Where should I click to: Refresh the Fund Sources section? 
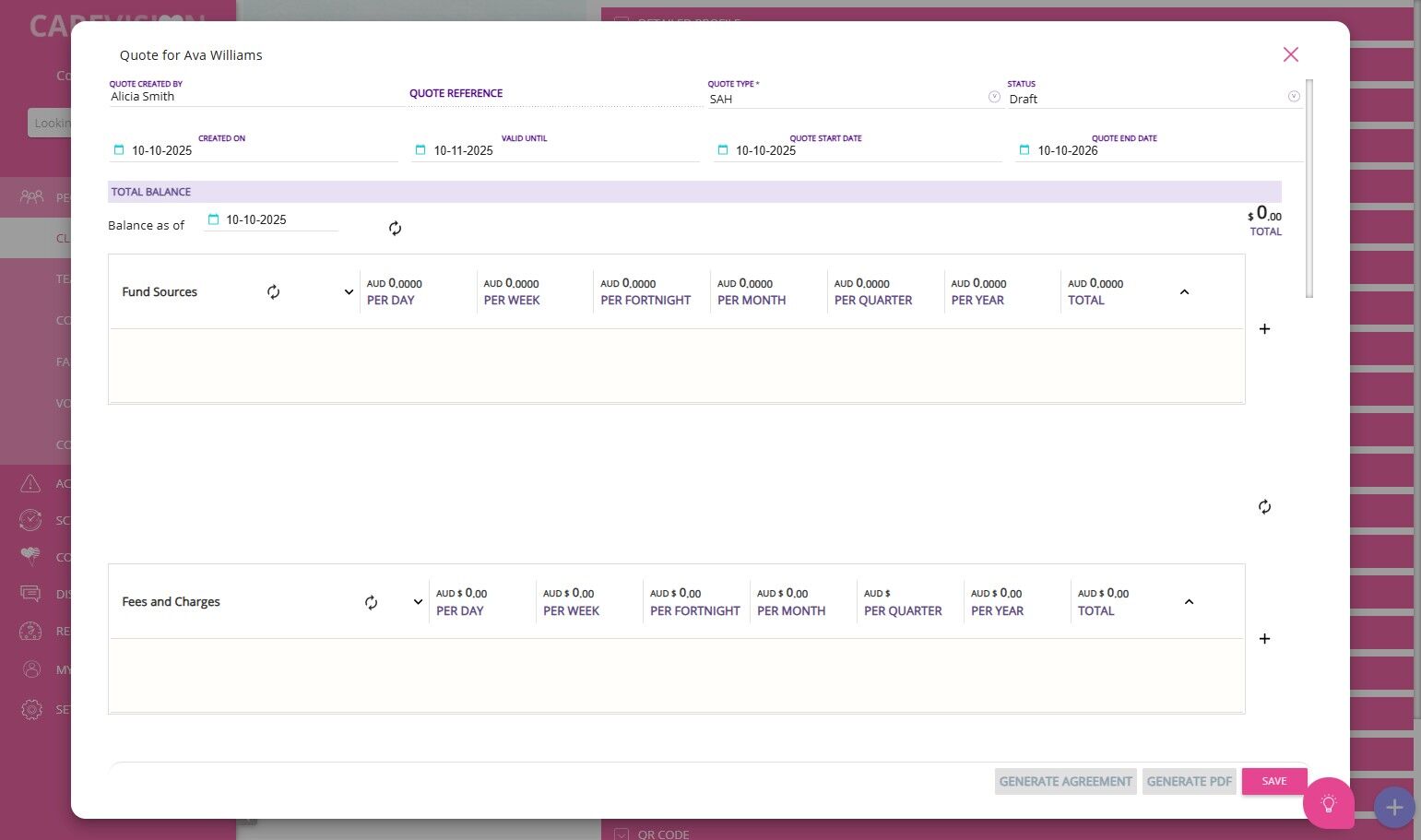point(274,292)
